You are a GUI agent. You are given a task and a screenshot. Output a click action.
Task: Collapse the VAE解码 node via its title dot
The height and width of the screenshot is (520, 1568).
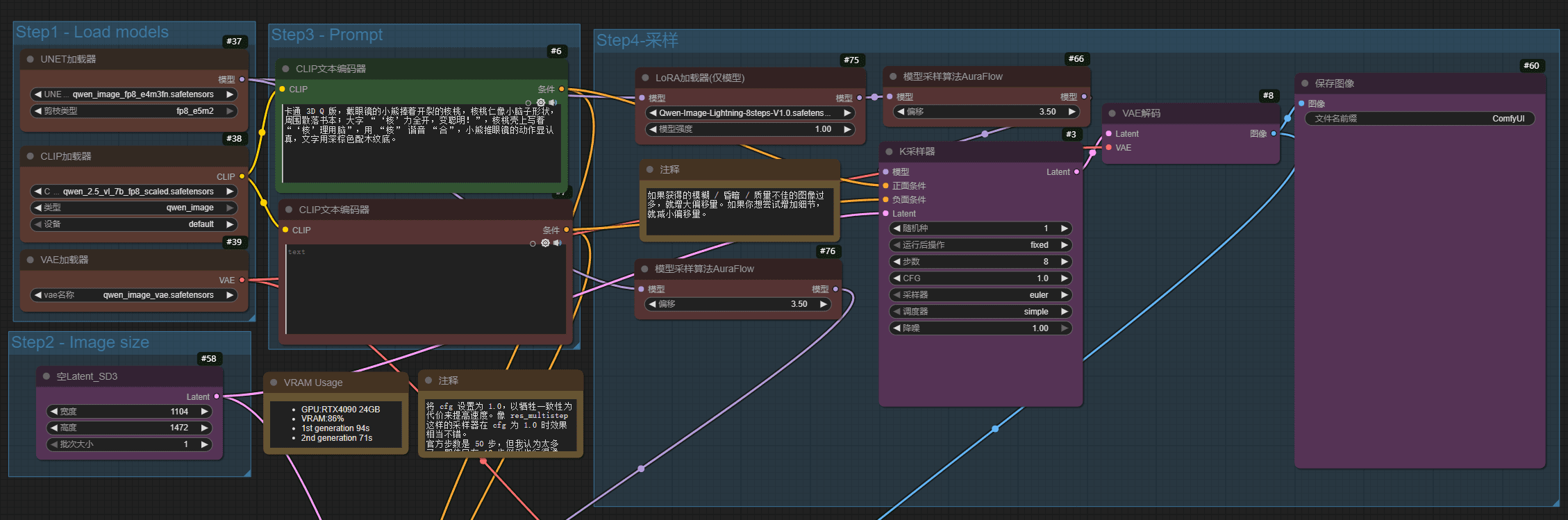pos(1112,113)
